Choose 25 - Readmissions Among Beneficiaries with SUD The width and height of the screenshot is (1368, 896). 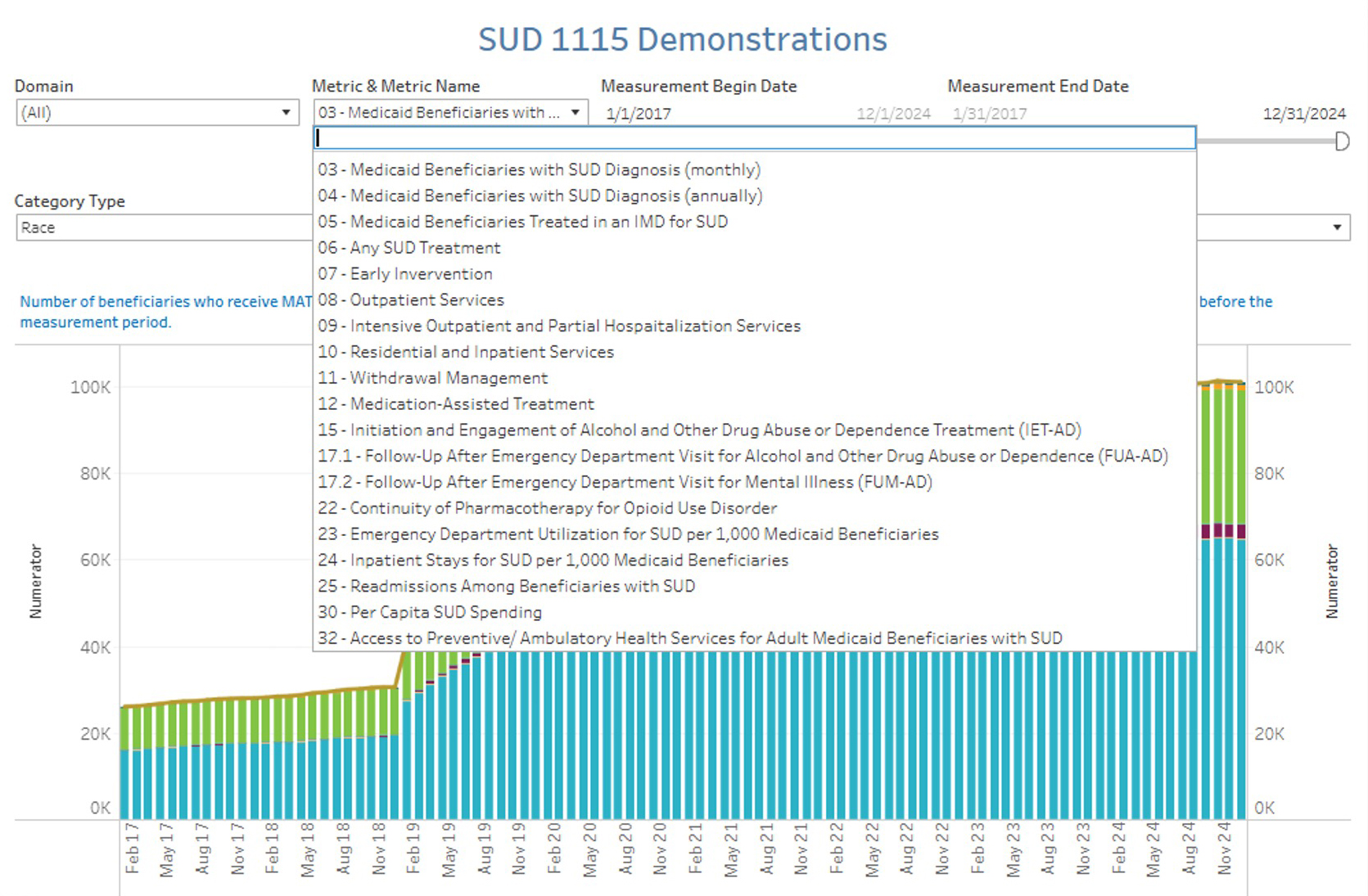click(506, 587)
